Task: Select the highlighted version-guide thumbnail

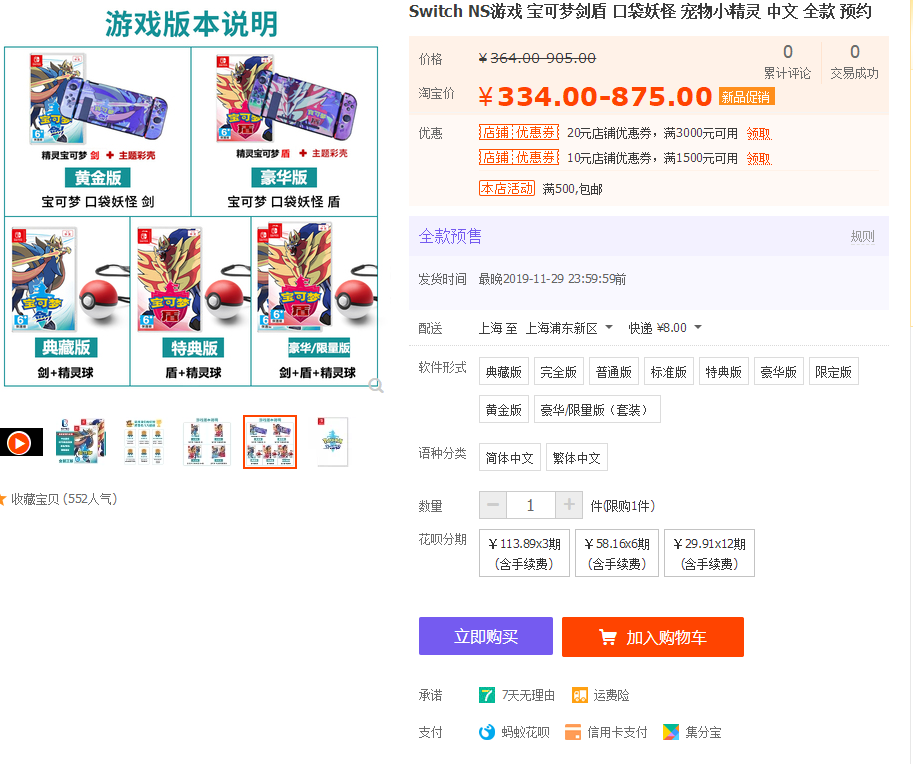Action: click(x=270, y=441)
